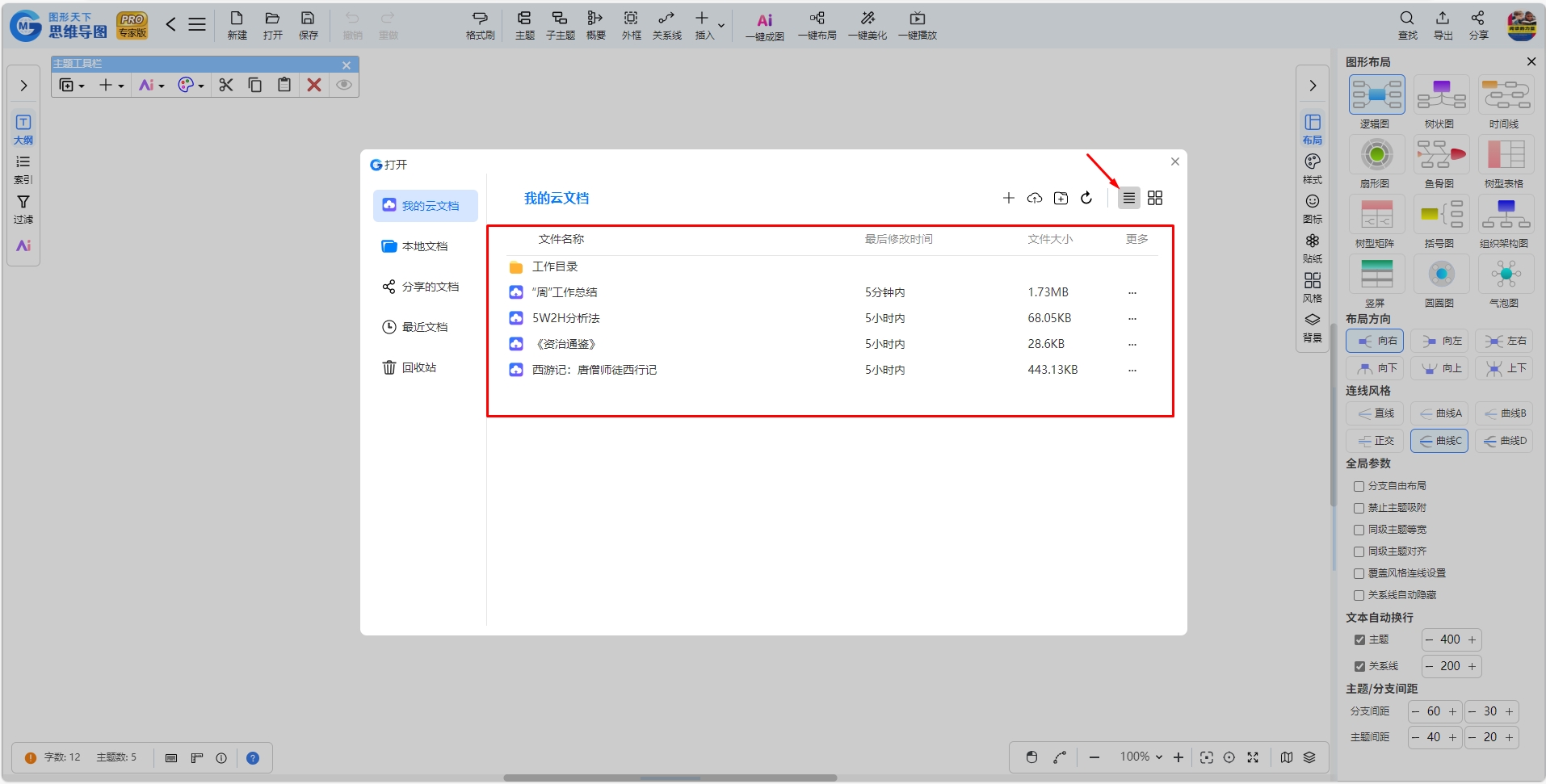Image resolution: width=1546 pixels, height=784 pixels.
Task: Enable the branch free layout checkbox
Action: pyautogui.click(x=1359, y=486)
